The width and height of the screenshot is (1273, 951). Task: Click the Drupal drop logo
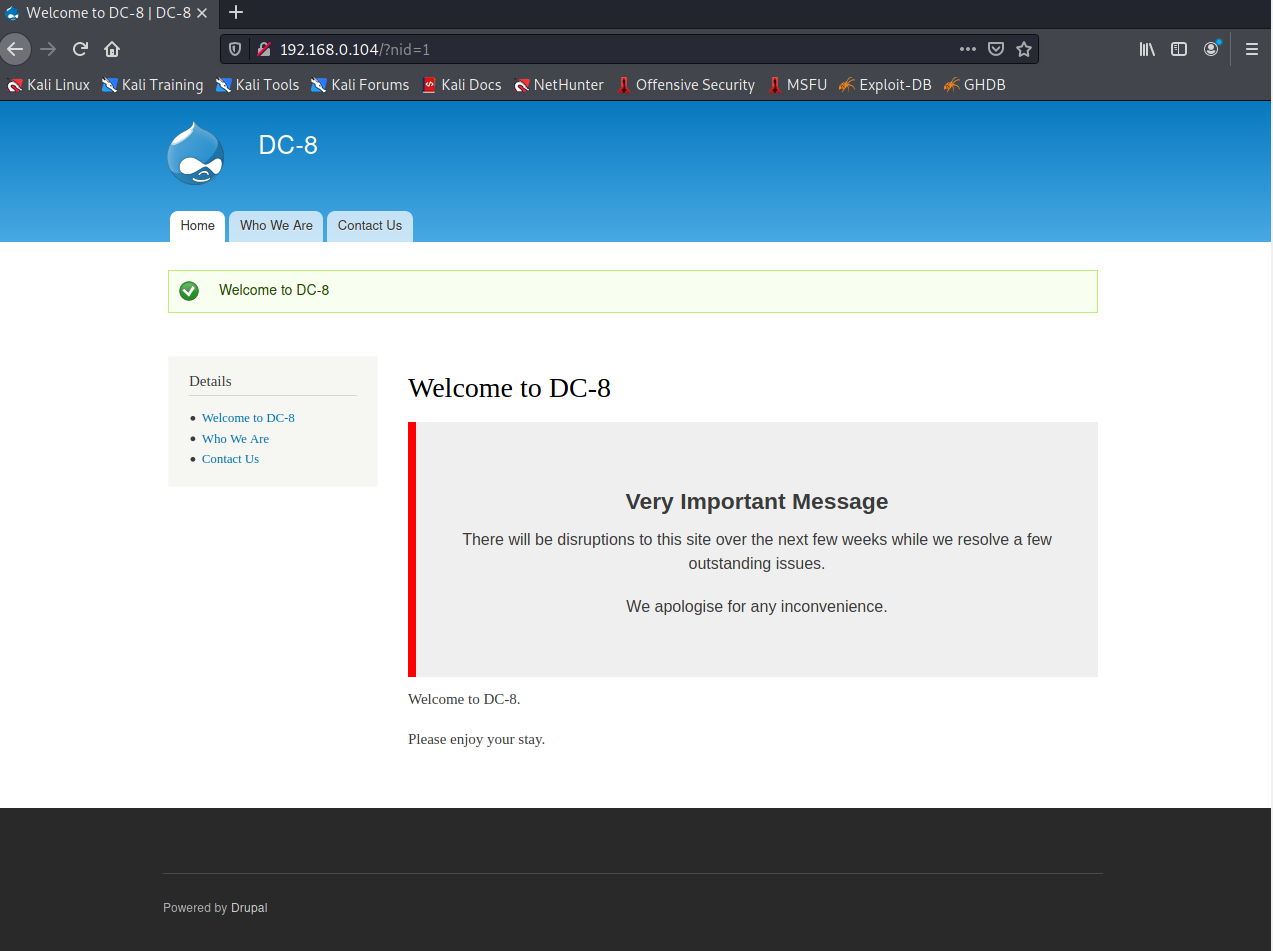[196, 153]
